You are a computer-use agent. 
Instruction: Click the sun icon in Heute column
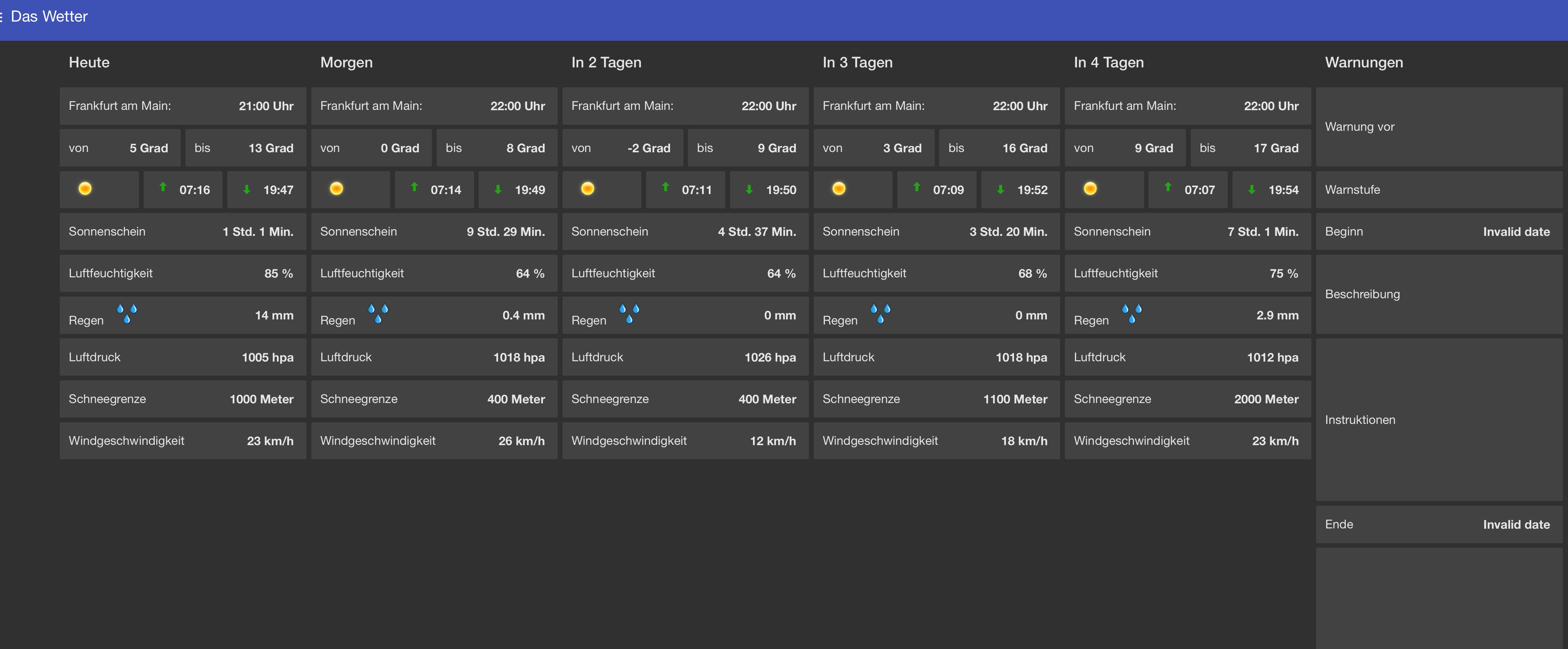coord(85,189)
